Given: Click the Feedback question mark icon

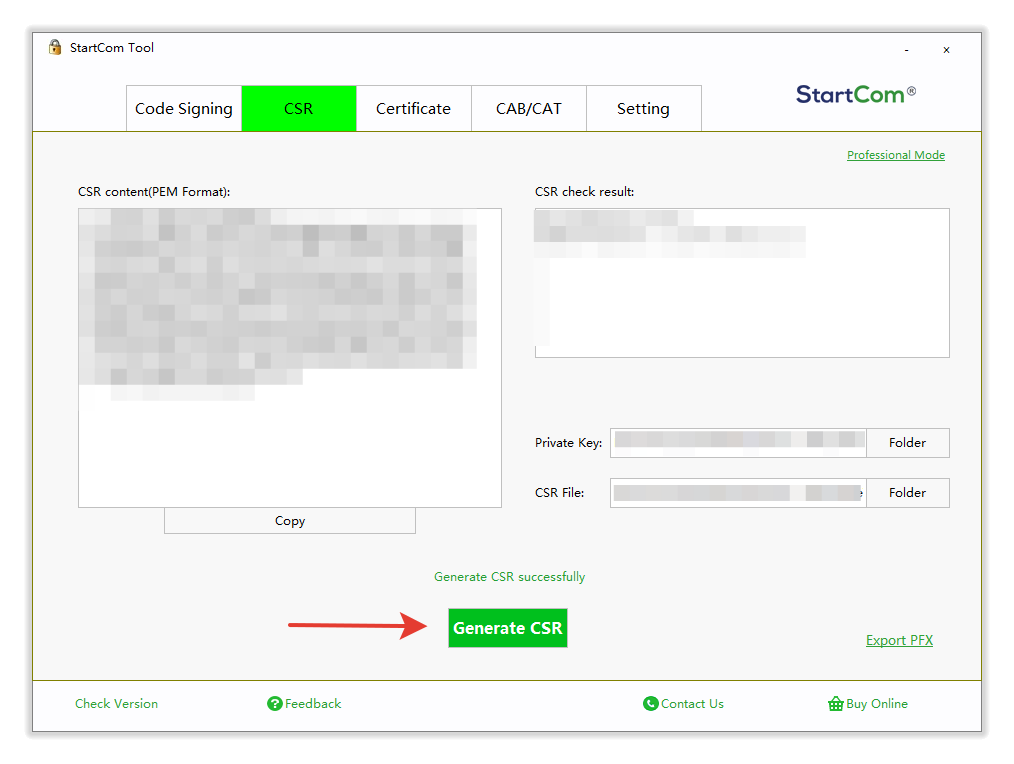Looking at the screenshot, I should click(x=274, y=704).
